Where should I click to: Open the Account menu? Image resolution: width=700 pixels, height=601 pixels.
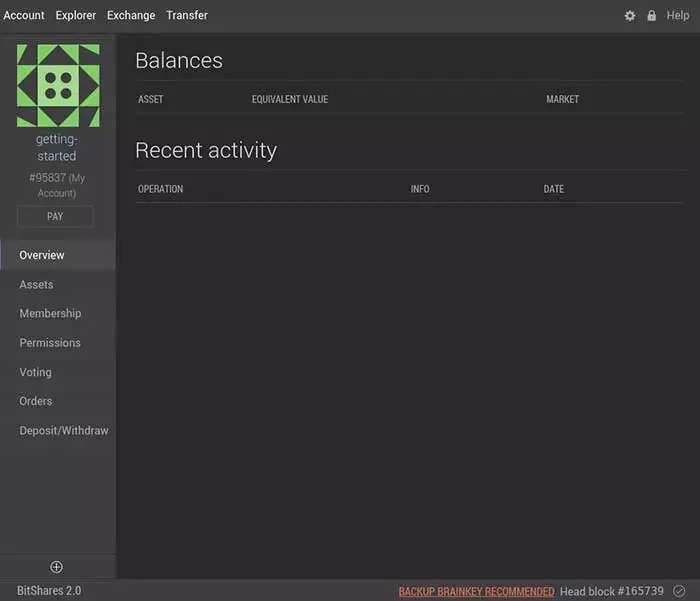pyautogui.click(x=24, y=15)
